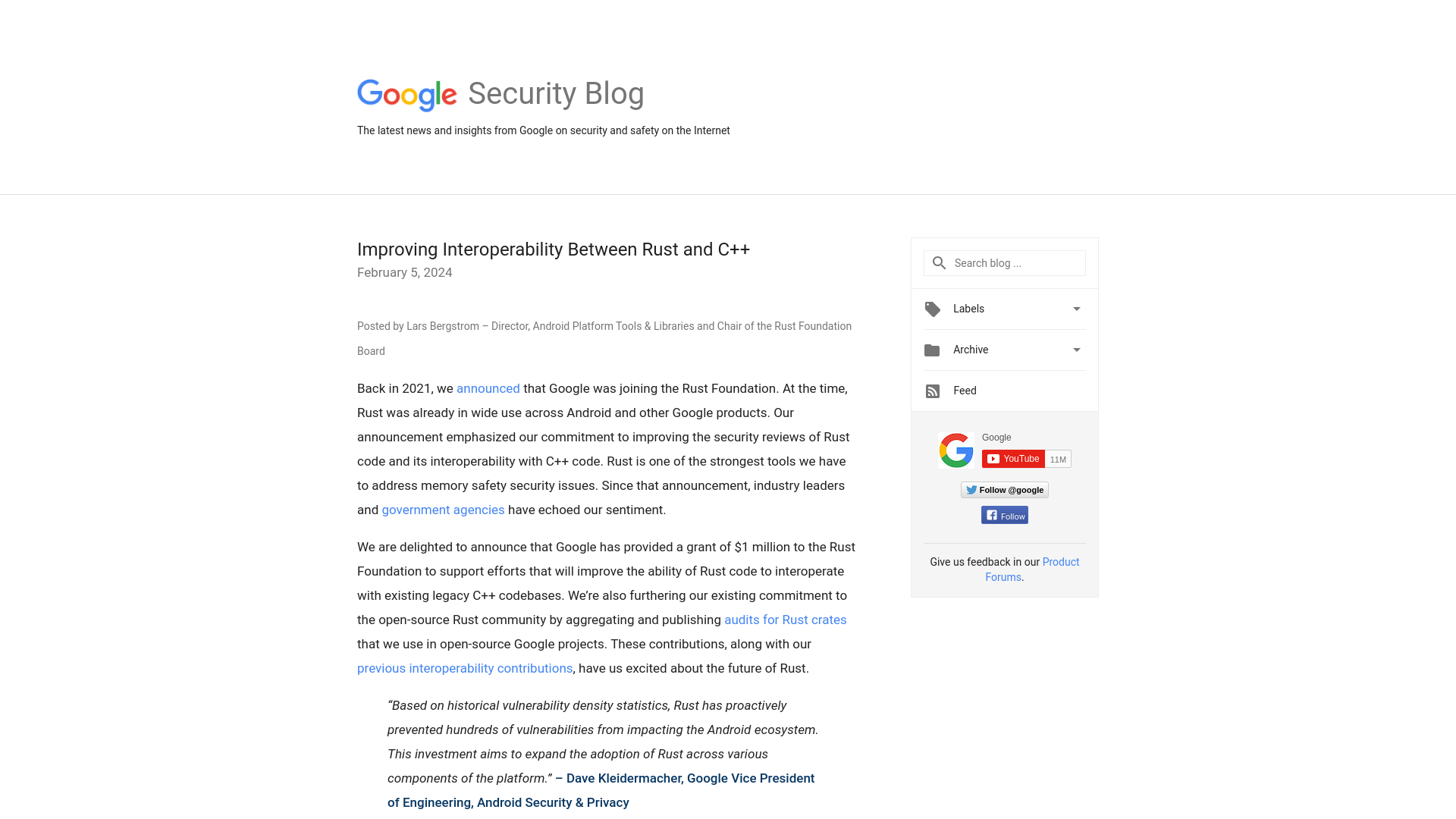Expand the Archive section chevron
Image resolution: width=1456 pixels, height=819 pixels.
1076,350
